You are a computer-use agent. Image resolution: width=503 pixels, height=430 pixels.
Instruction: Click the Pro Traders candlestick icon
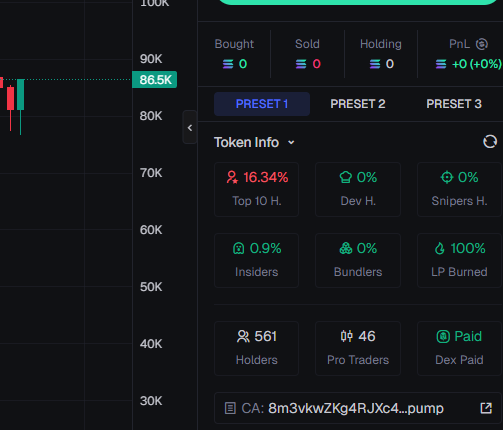pyautogui.click(x=347, y=336)
